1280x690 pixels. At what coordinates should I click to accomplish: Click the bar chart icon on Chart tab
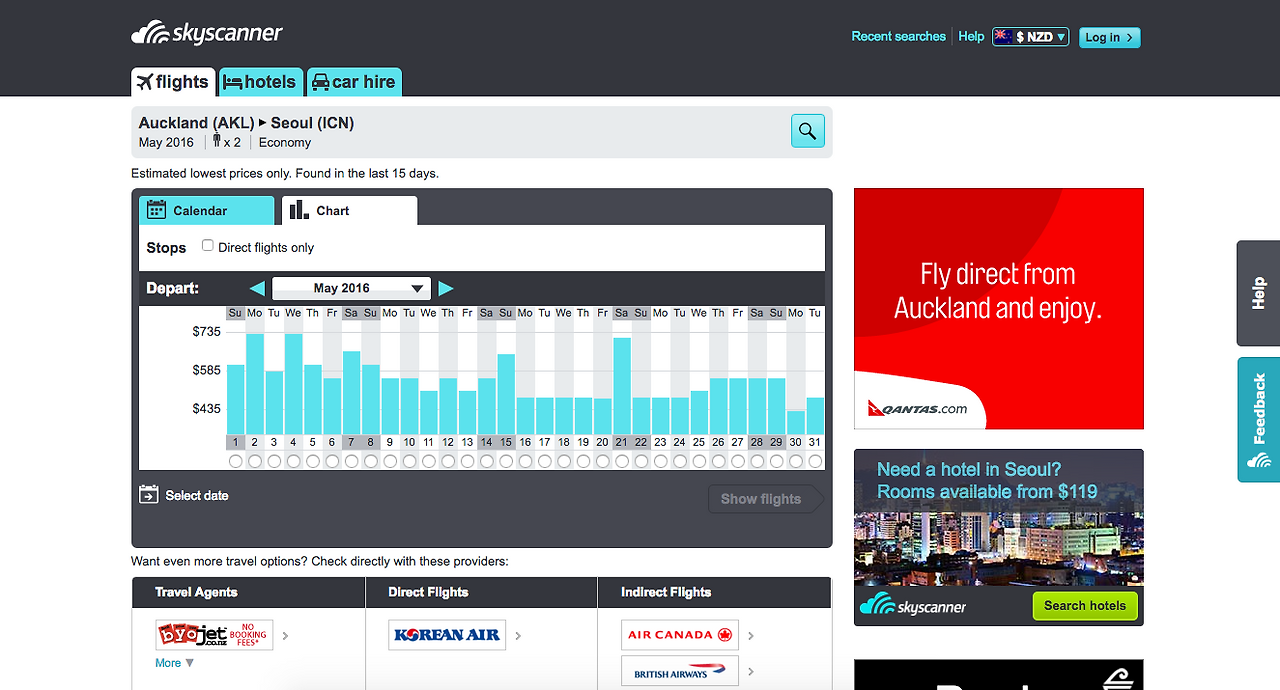click(299, 209)
